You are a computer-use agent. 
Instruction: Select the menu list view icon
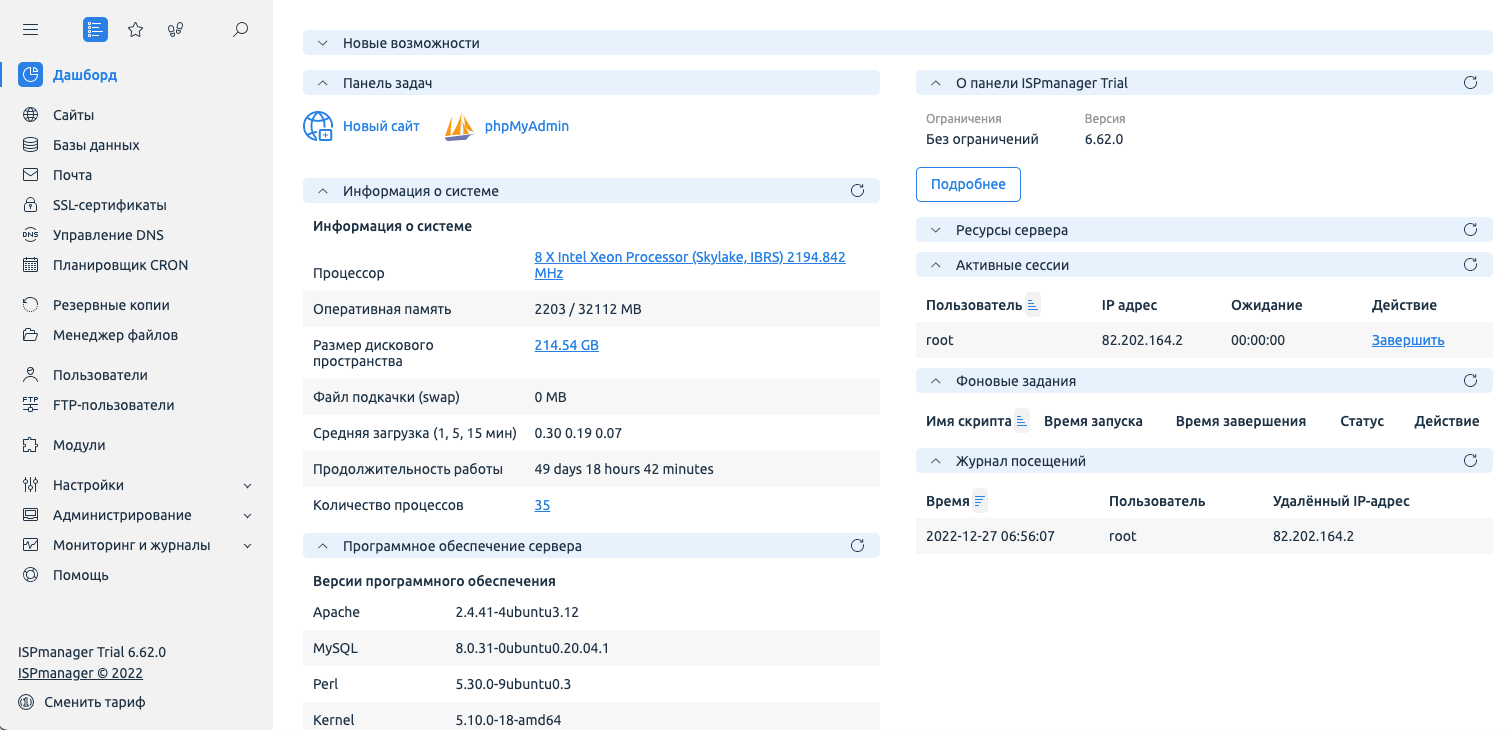pyautogui.click(x=95, y=30)
